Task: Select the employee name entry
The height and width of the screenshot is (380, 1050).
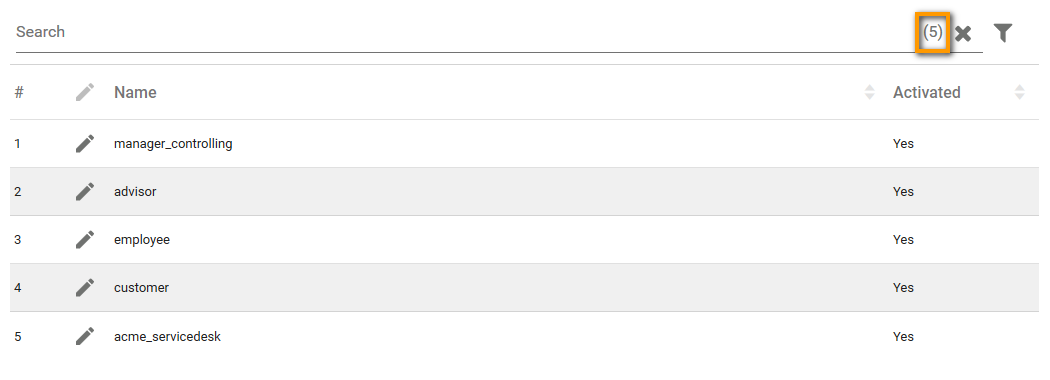Action: [x=142, y=239]
